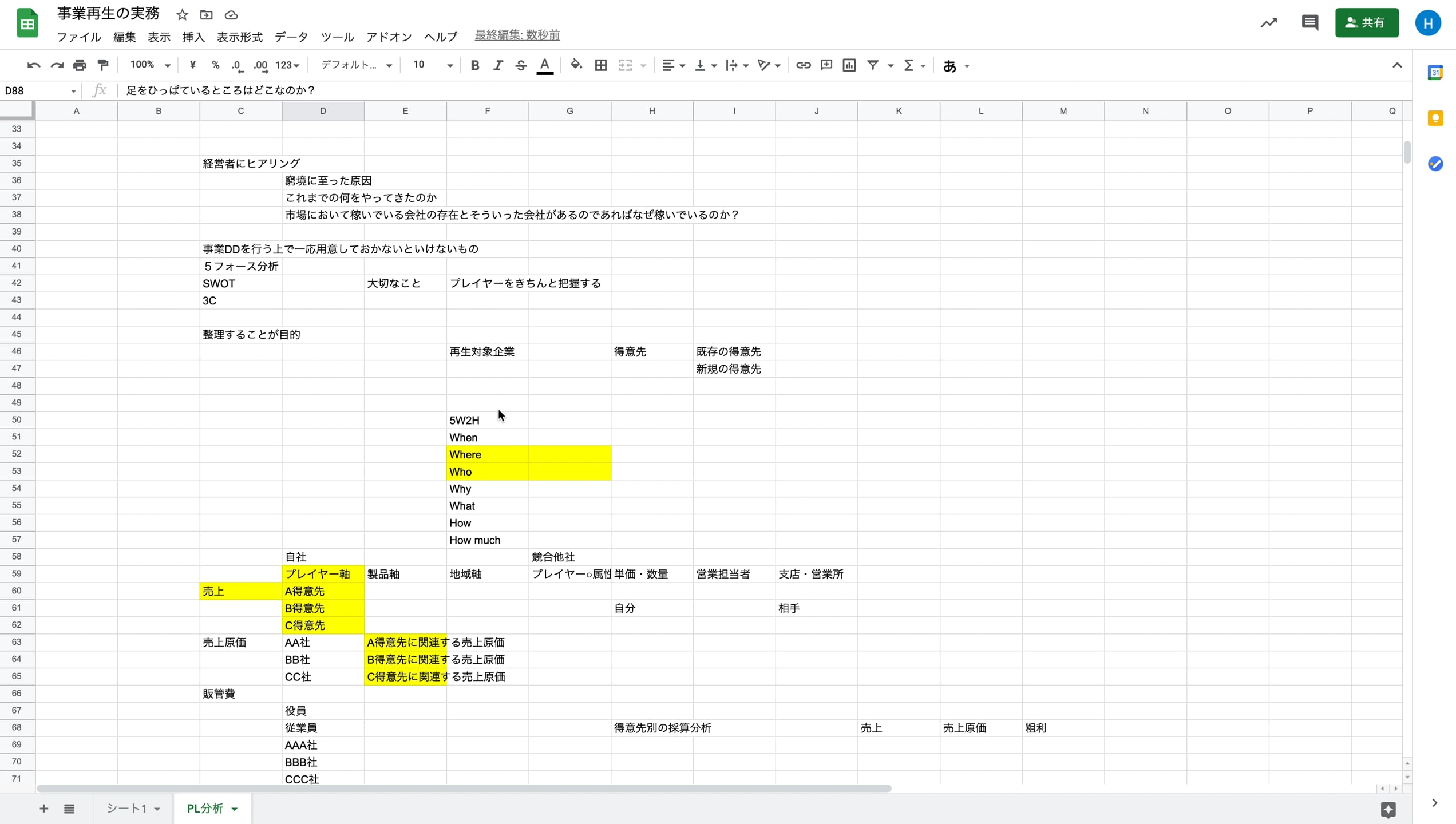Click the text color underlined A
Image resolution: width=1456 pixels, height=824 pixels.
[544, 65]
